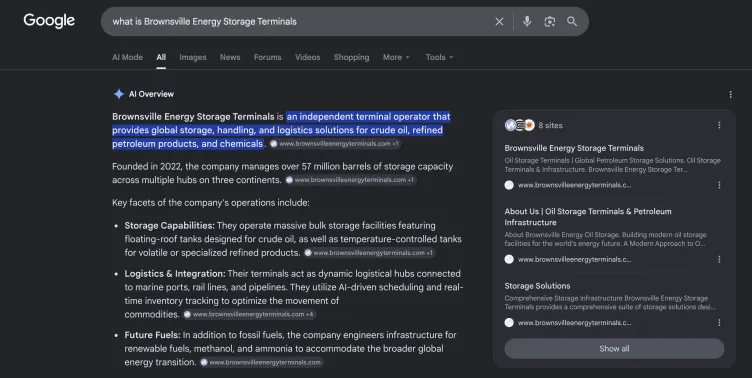752x378 pixels.
Task: Click the AI Overview sparkle icon
Action: point(118,94)
